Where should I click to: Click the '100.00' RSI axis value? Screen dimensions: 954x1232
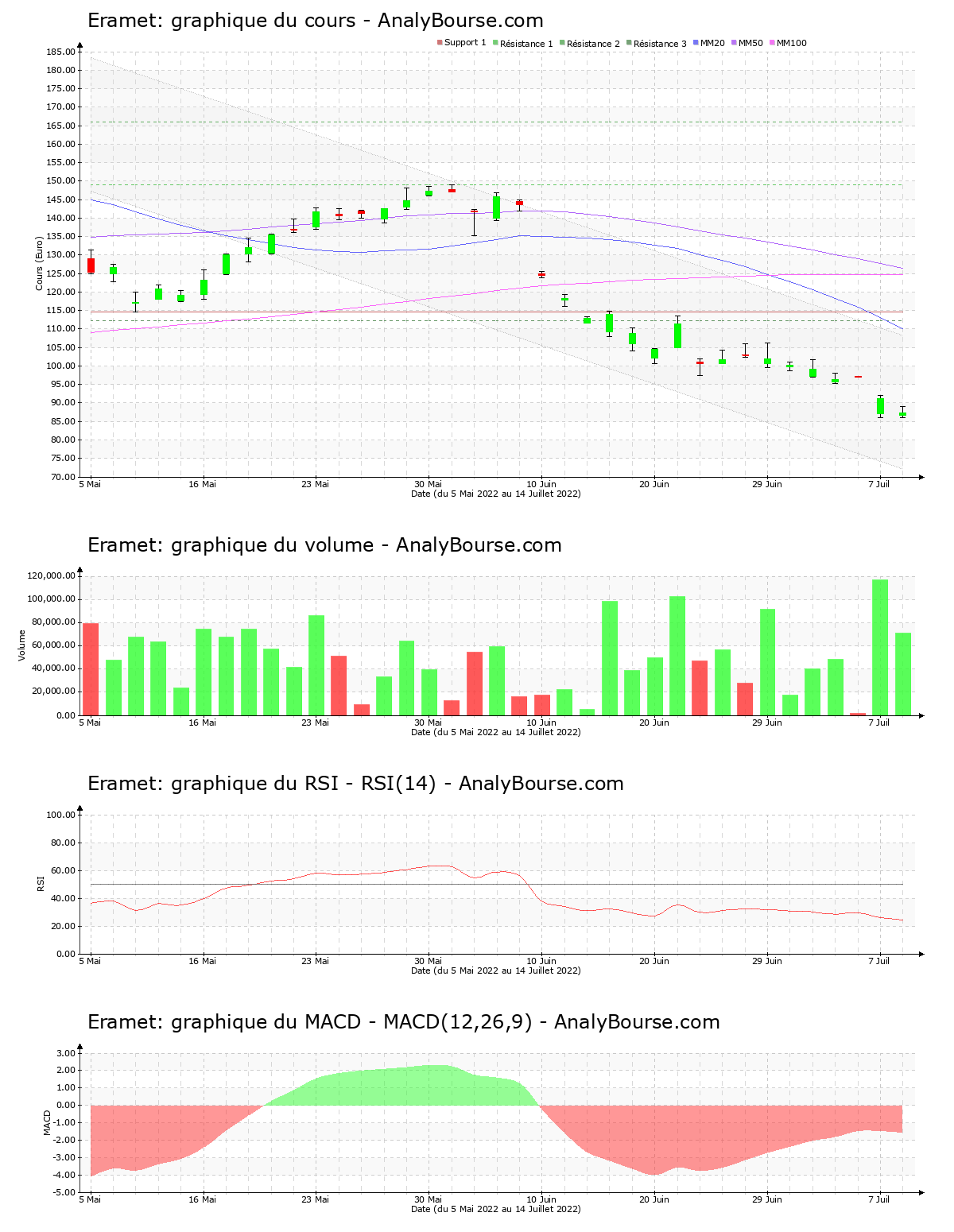point(61,815)
